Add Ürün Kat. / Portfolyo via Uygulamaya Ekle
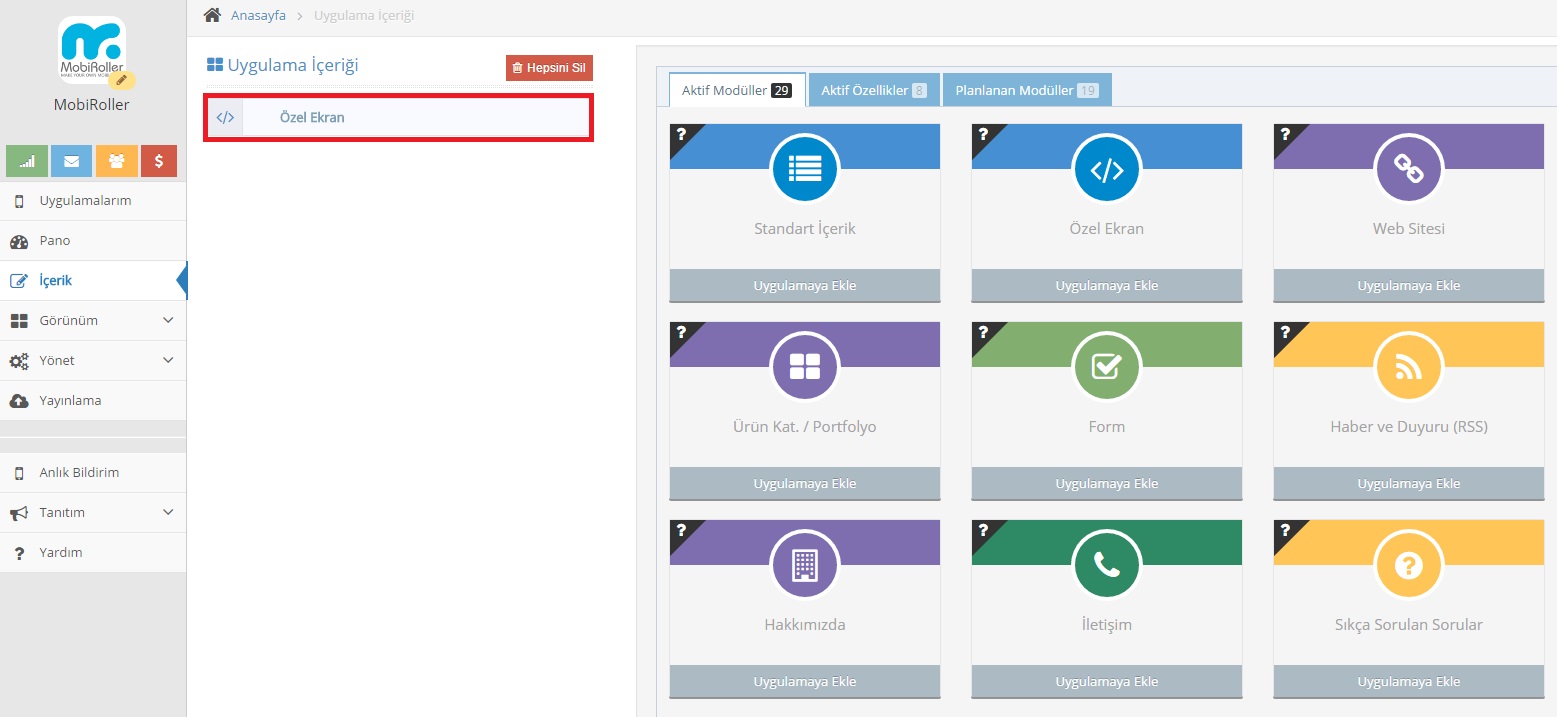Screen dimensions: 1557x717 point(805,483)
